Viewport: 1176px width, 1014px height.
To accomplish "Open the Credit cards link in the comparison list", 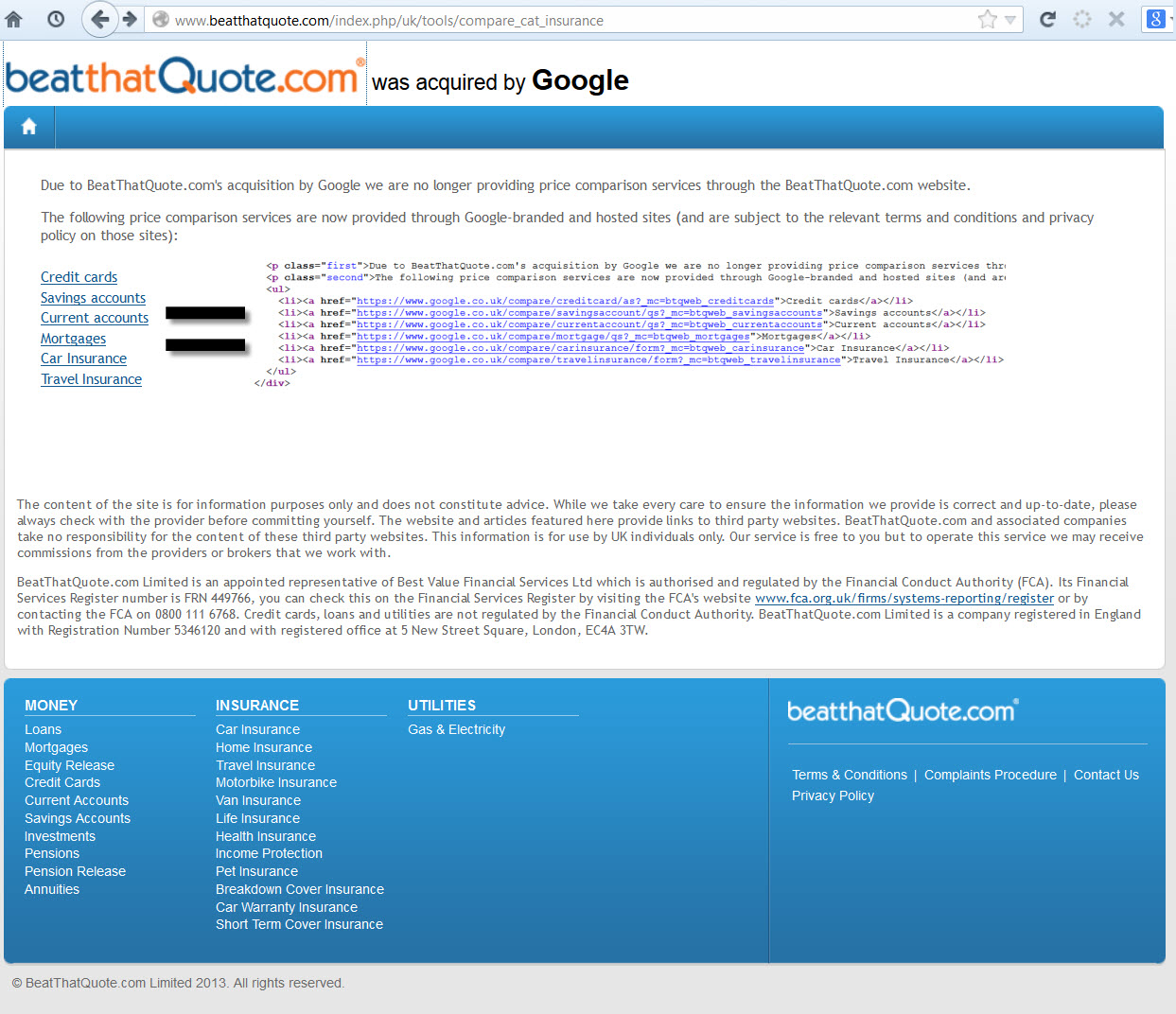I will tap(79, 277).
